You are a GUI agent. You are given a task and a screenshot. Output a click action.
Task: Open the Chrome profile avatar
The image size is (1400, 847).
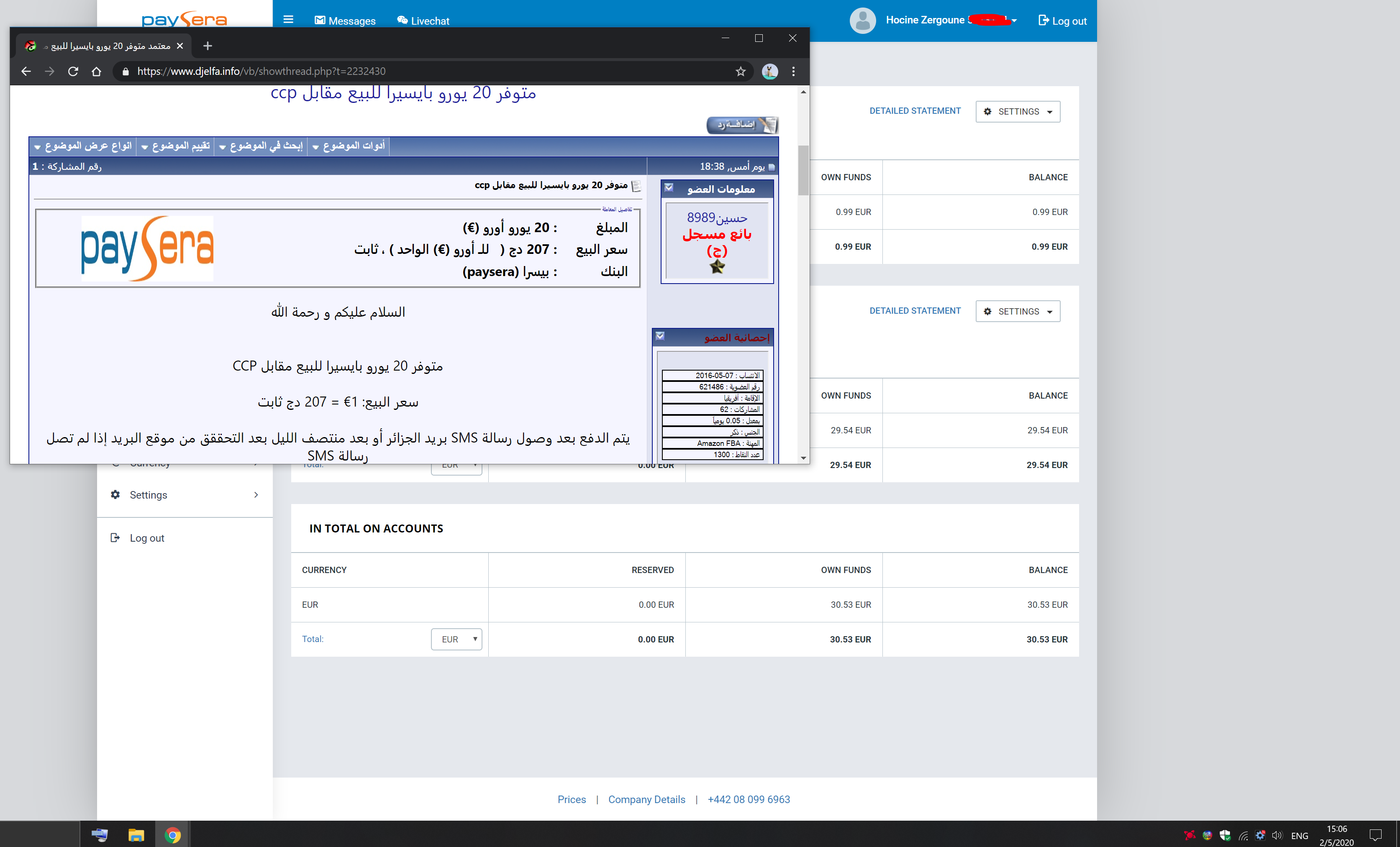pos(770,71)
